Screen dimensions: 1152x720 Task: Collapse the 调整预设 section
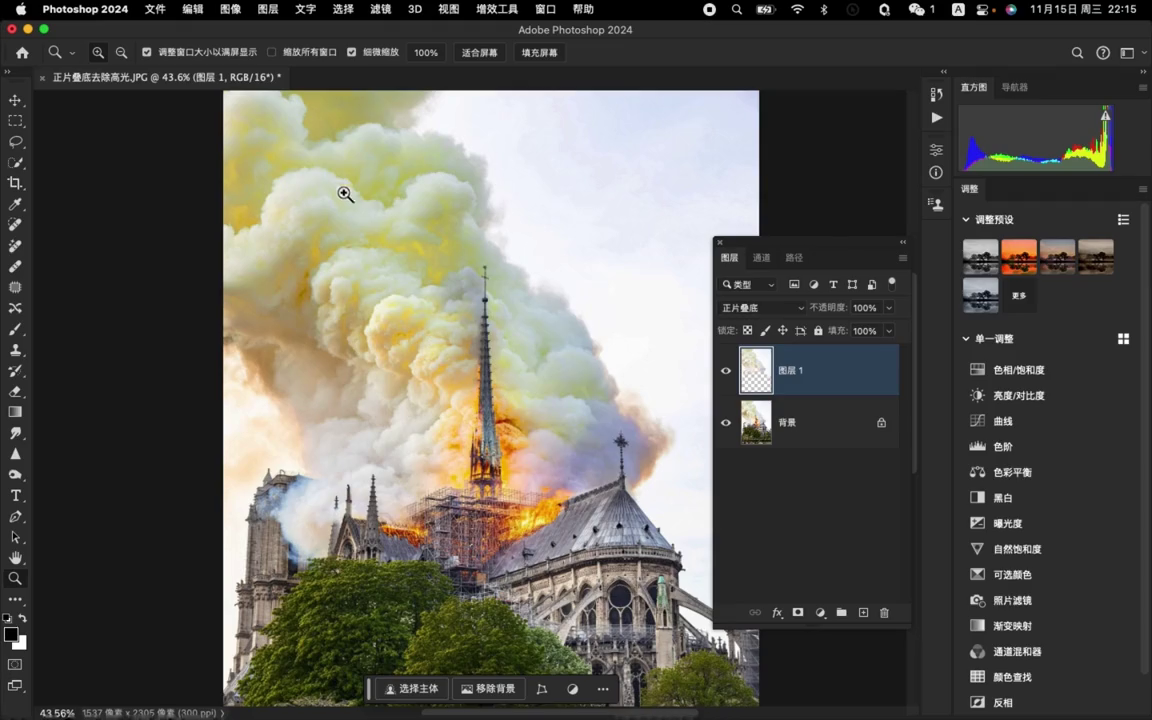click(x=966, y=220)
